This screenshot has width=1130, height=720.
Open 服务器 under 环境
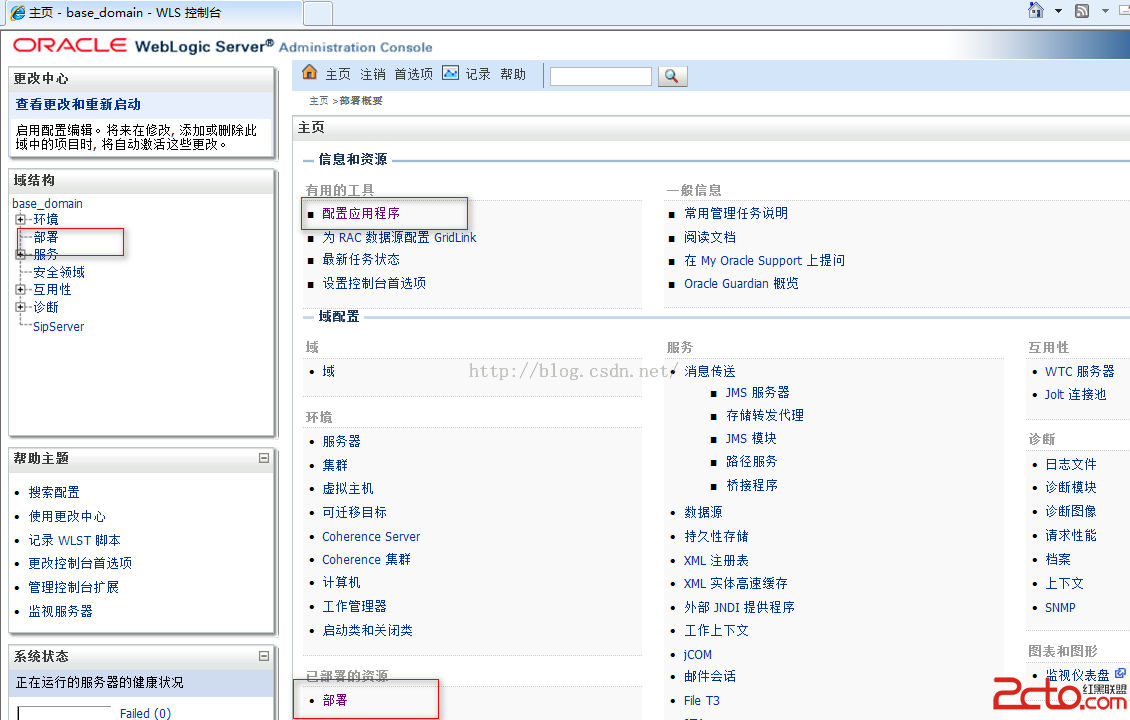pyautogui.click(x=342, y=441)
